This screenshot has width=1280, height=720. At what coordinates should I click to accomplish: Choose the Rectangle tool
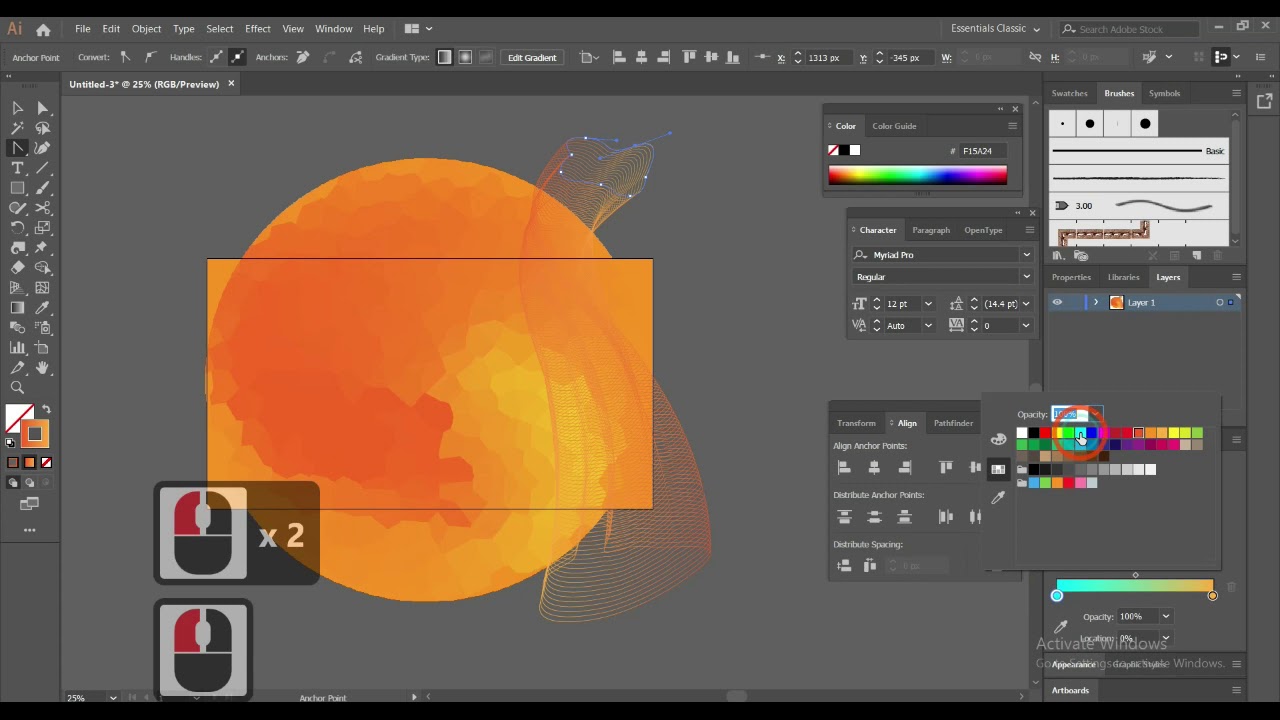tap(18, 188)
